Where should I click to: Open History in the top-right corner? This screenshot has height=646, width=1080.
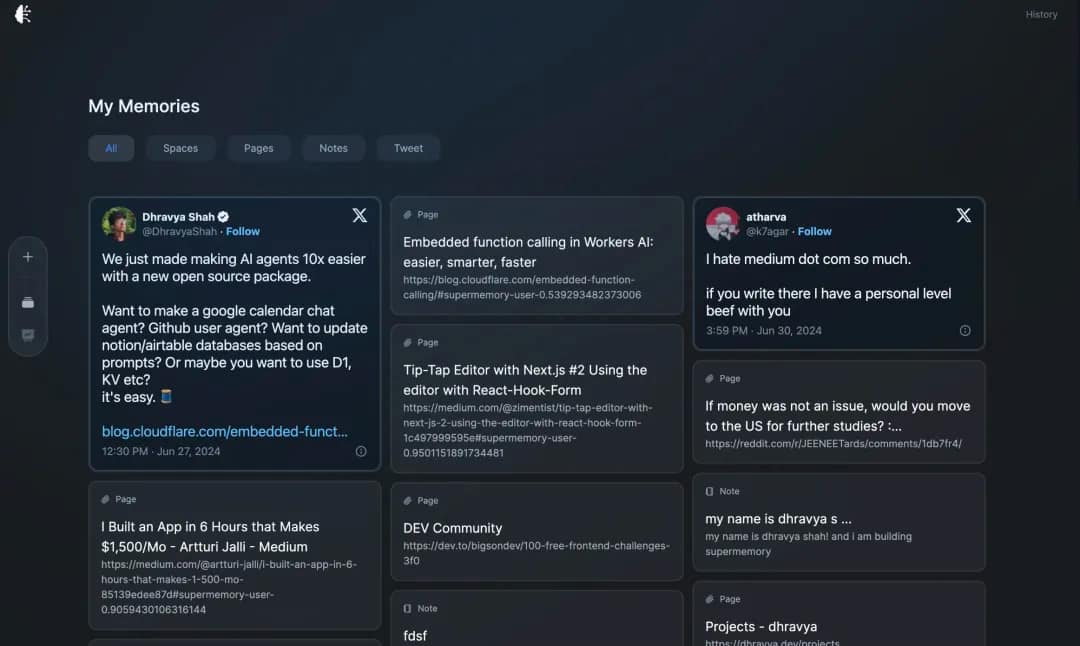pyautogui.click(x=1041, y=14)
